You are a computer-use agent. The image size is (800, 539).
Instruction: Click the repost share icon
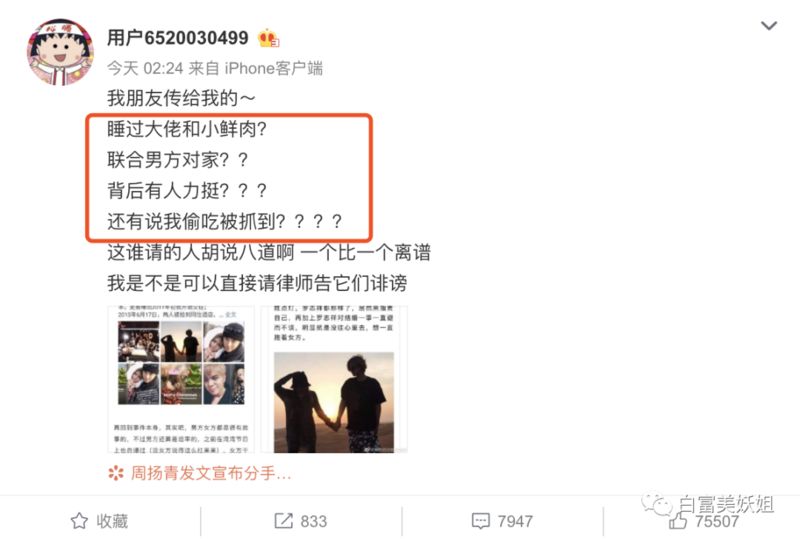[x=284, y=521]
